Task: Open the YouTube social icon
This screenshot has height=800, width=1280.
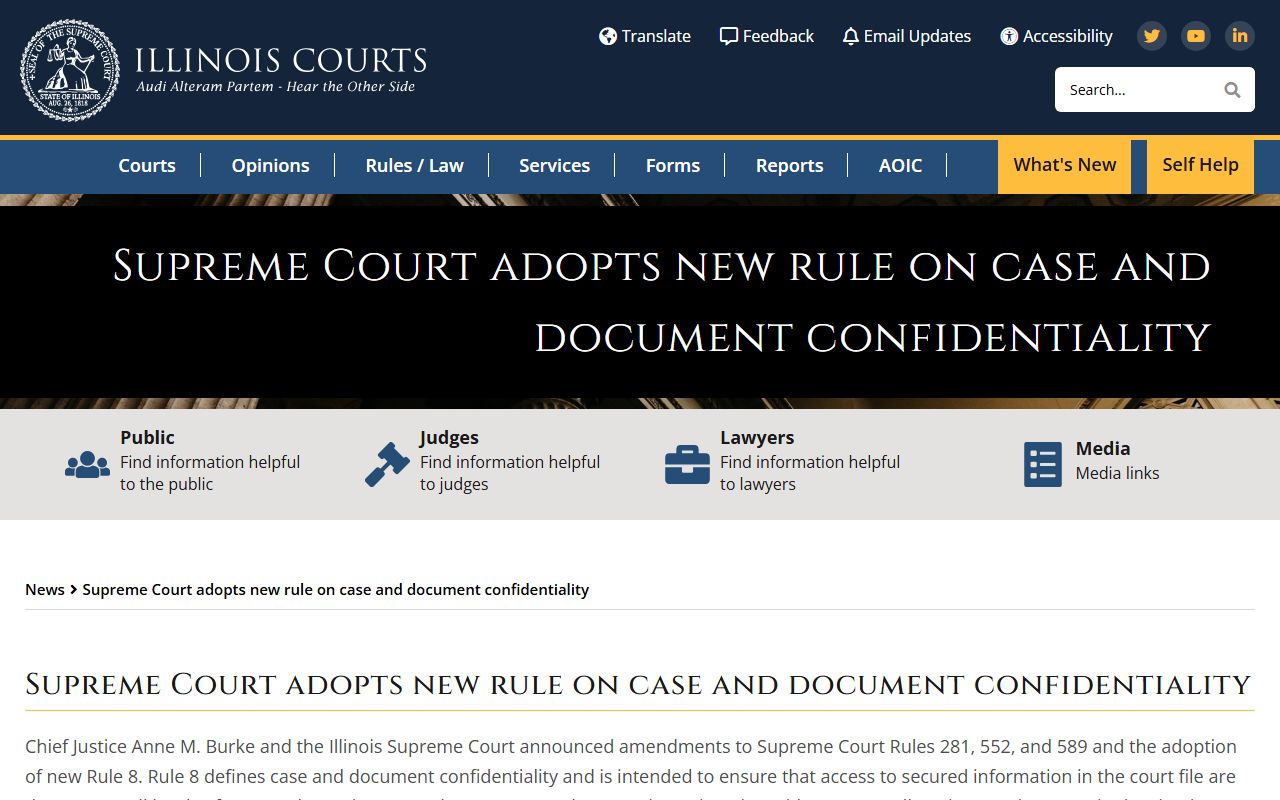Action: [1196, 36]
